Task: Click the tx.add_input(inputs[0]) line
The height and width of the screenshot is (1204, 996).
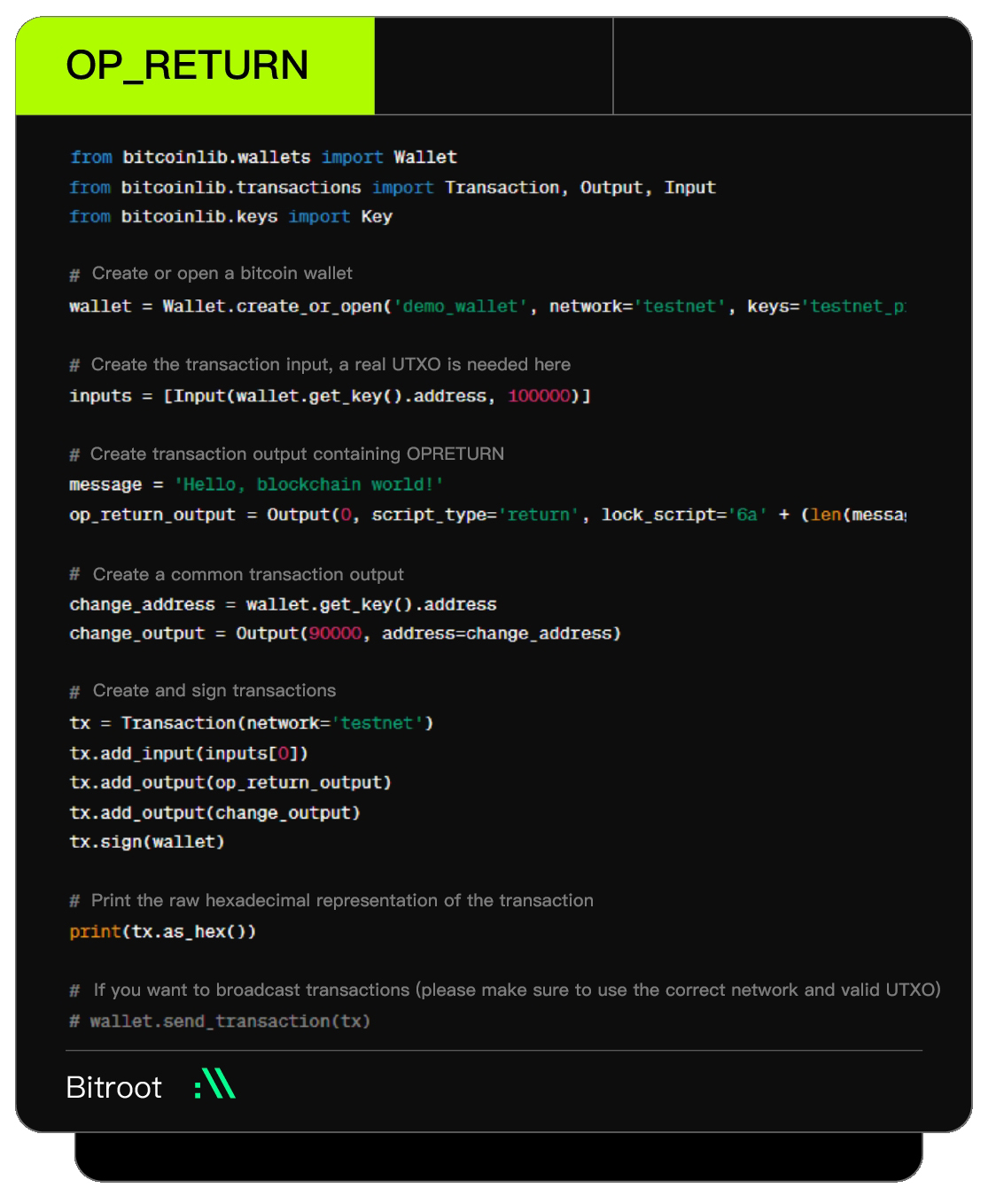Action: pyautogui.click(x=189, y=754)
